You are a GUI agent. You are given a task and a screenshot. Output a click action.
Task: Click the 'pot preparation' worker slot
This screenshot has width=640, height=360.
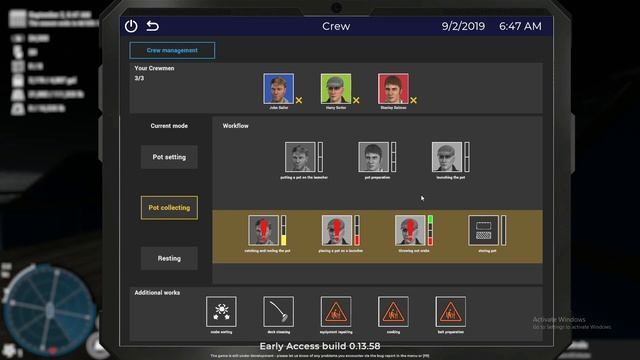point(373,157)
